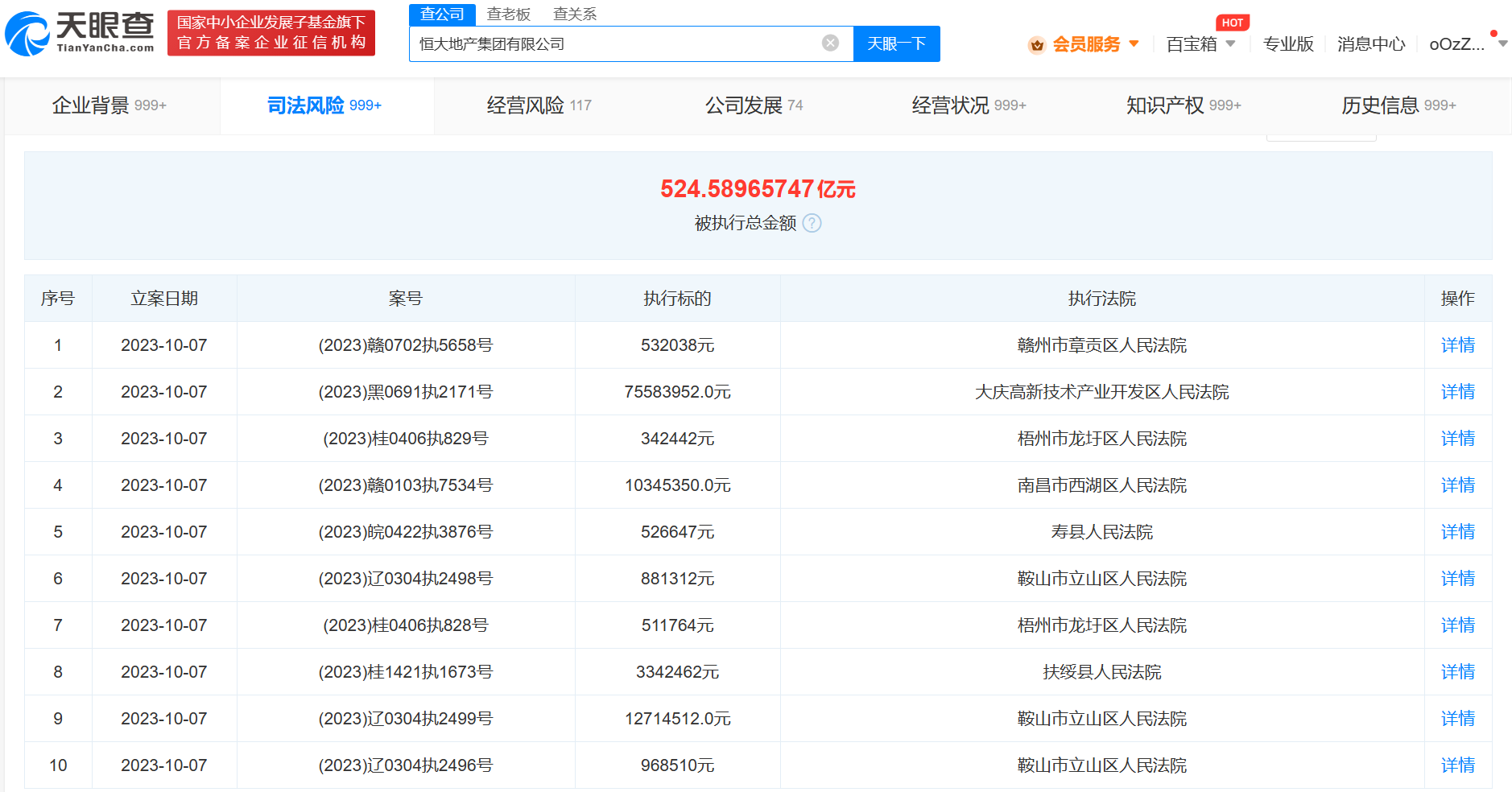
Task: Select amount 75583952.0元
Action: coord(678,392)
